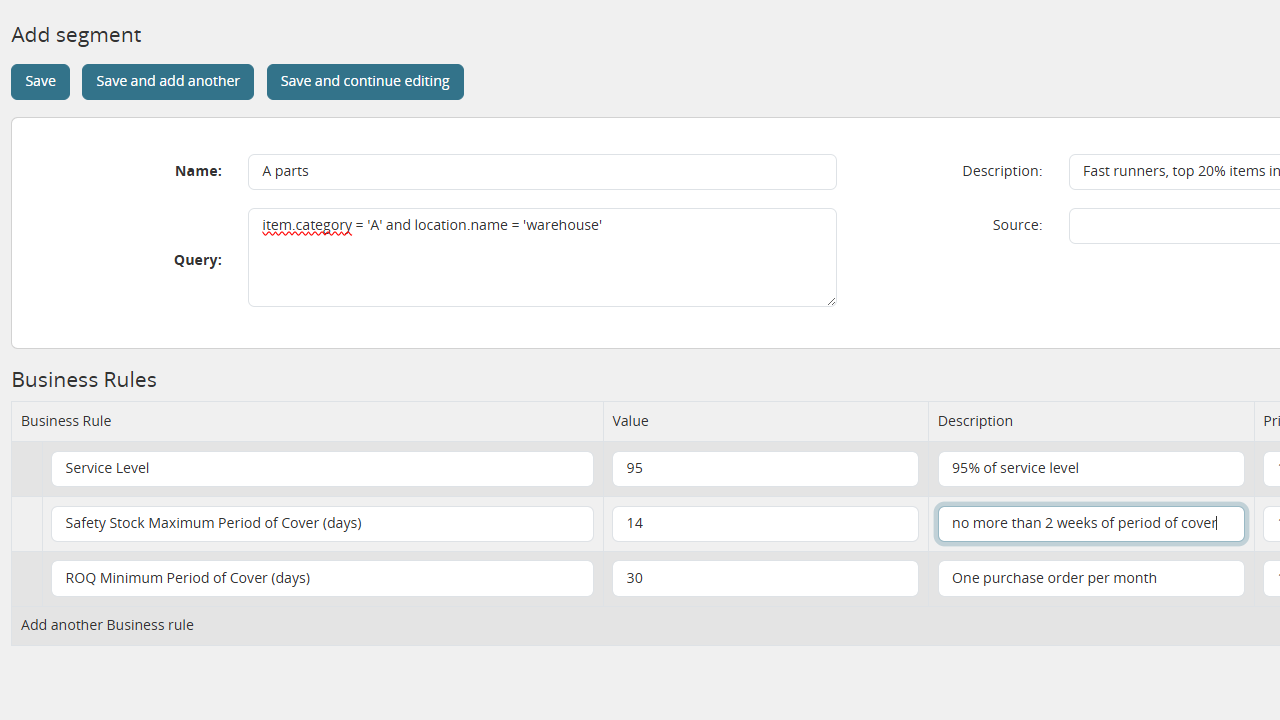Focus the Name field containing 'A parts'

(x=542, y=172)
